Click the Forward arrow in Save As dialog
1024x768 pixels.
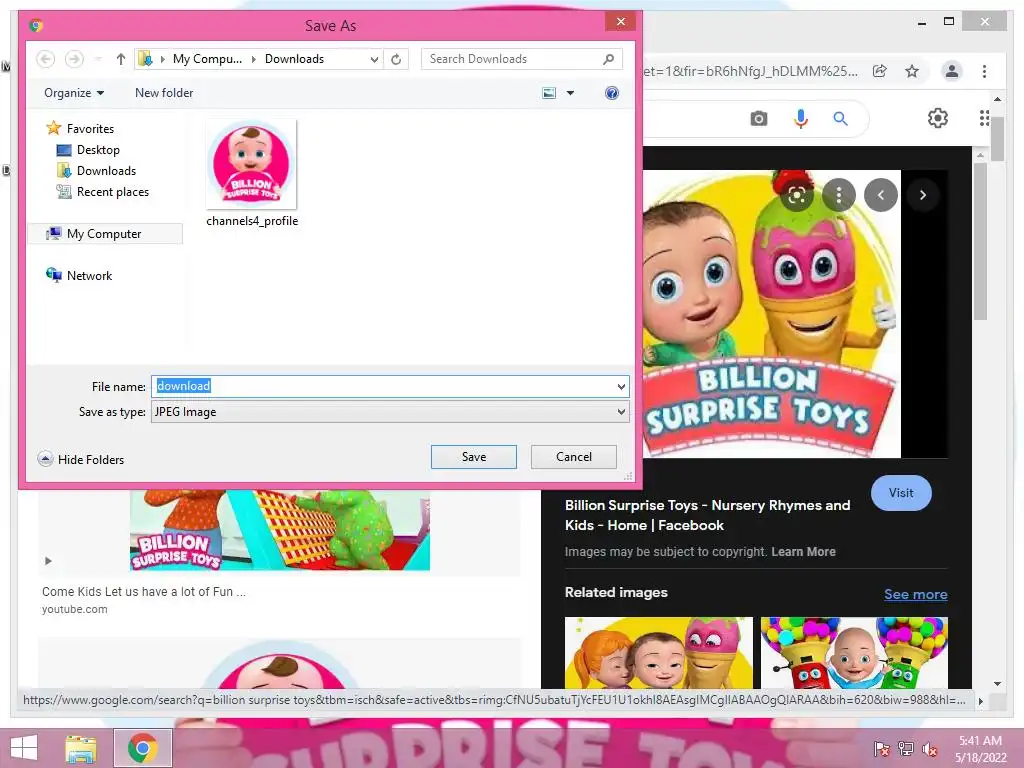tap(74, 59)
